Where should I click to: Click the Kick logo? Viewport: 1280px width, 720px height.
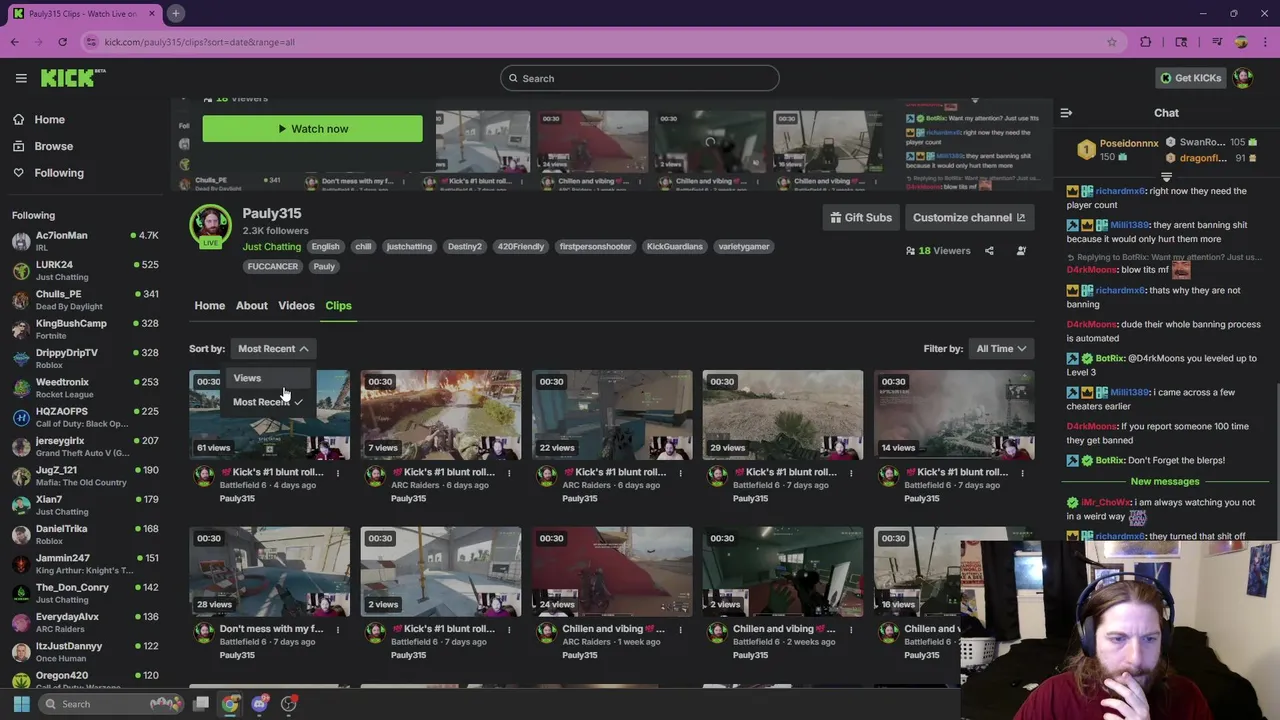coord(73,78)
